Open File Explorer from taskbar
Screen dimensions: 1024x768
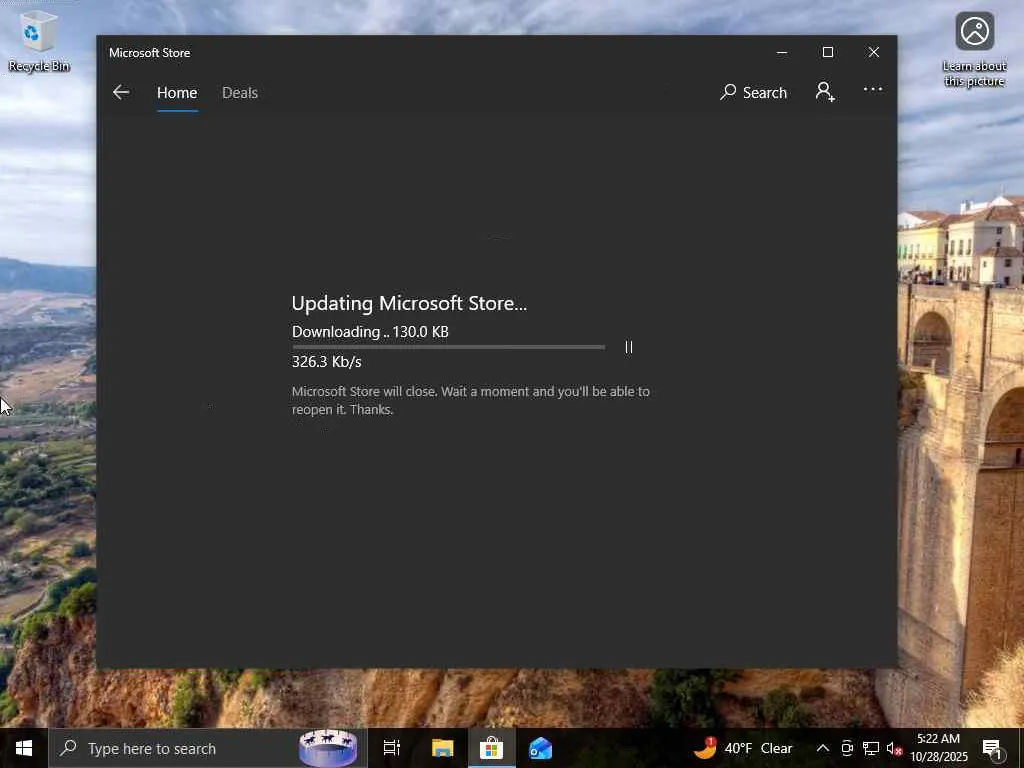(442, 748)
